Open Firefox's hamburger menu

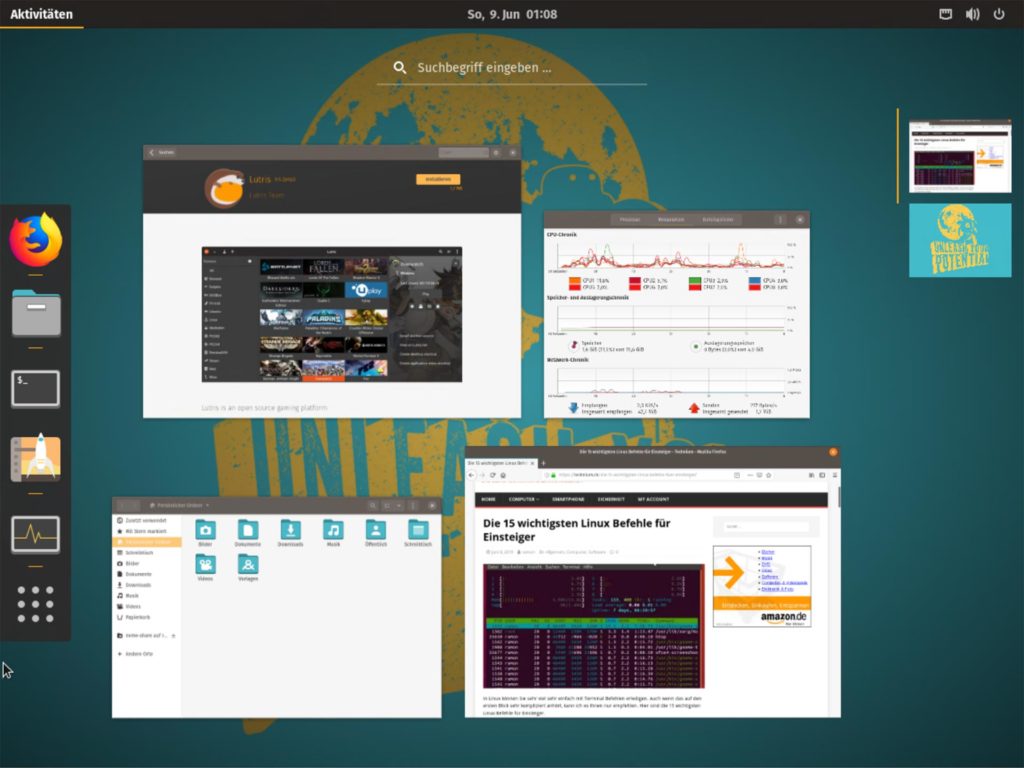(834, 475)
